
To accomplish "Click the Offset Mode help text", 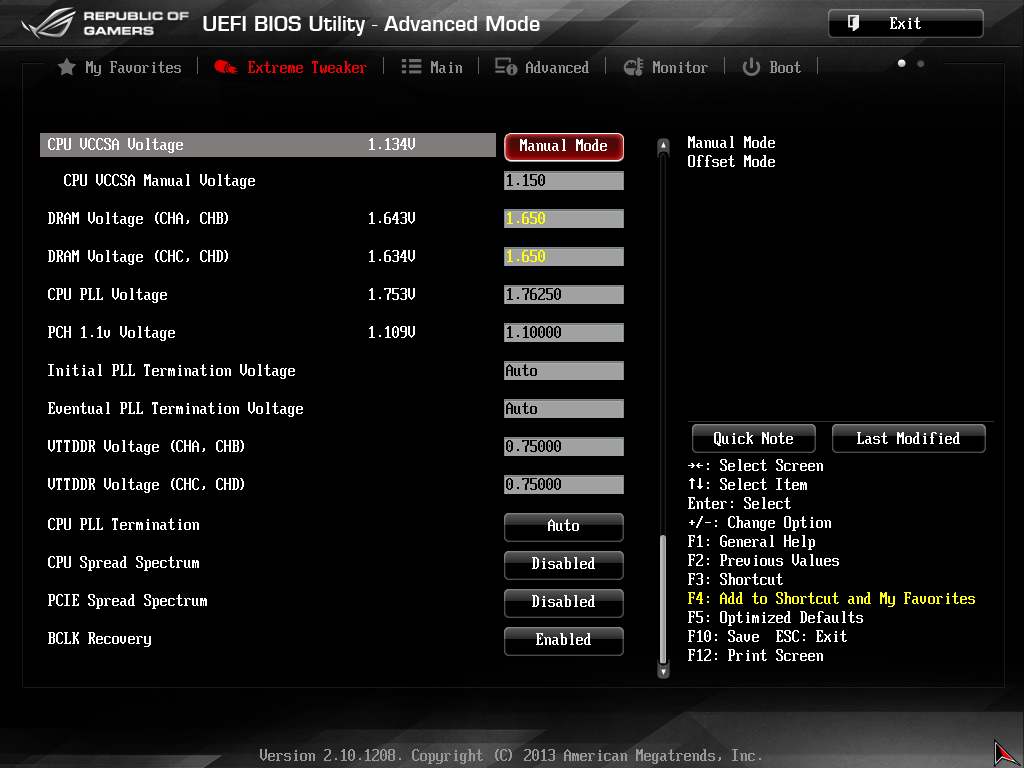I will [731, 162].
